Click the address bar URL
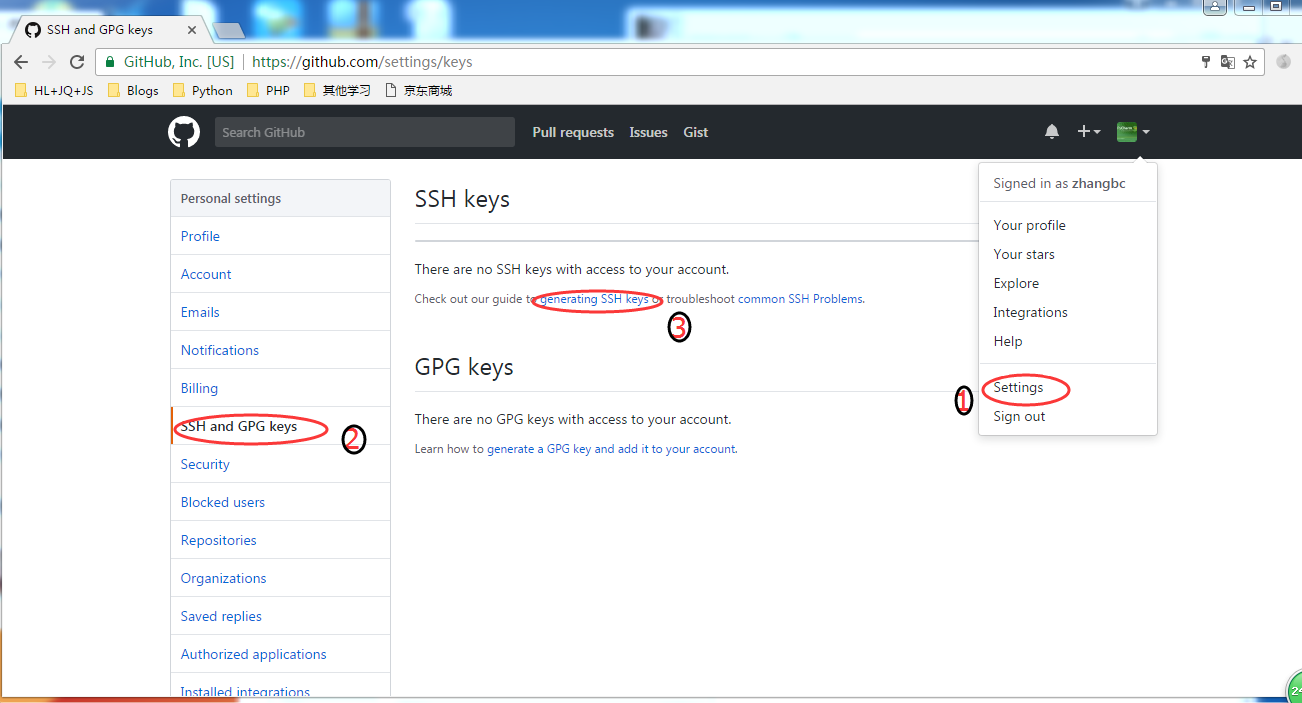Viewport: 1302px width, 703px height. click(362, 62)
